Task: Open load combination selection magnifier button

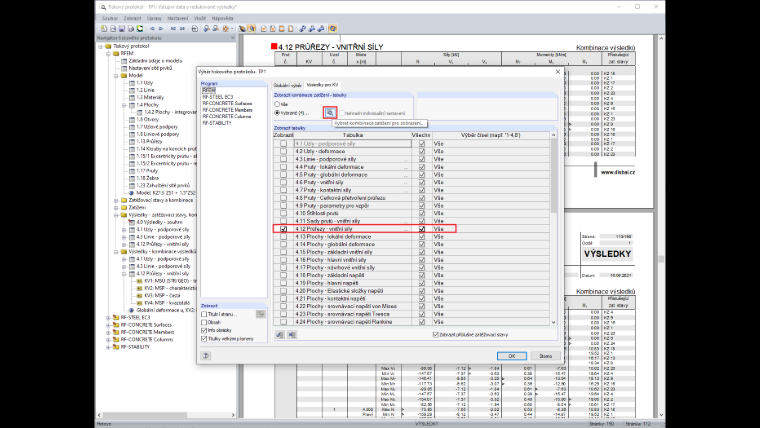Action: (x=330, y=112)
